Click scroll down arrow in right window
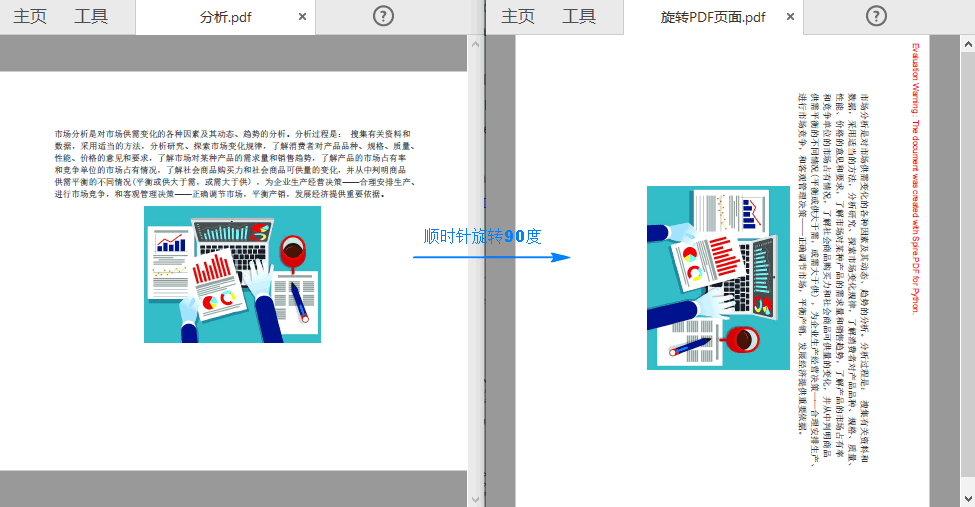Viewport: 975px width, 507px height. coord(968,499)
